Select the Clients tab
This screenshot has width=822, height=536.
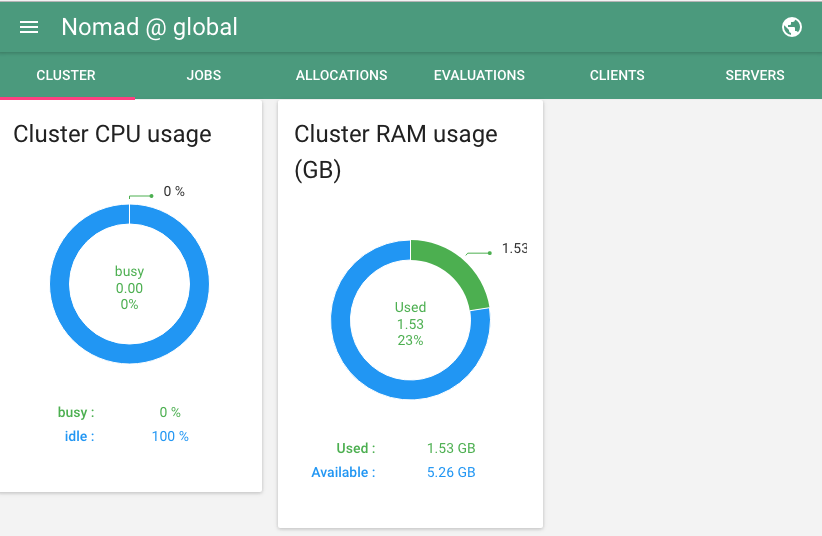tap(617, 75)
